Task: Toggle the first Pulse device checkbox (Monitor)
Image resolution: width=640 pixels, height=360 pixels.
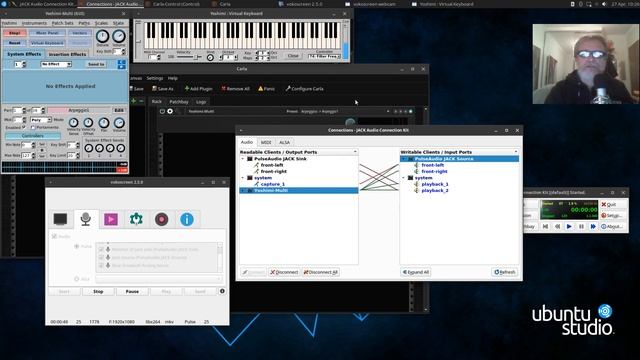Action: [101, 249]
